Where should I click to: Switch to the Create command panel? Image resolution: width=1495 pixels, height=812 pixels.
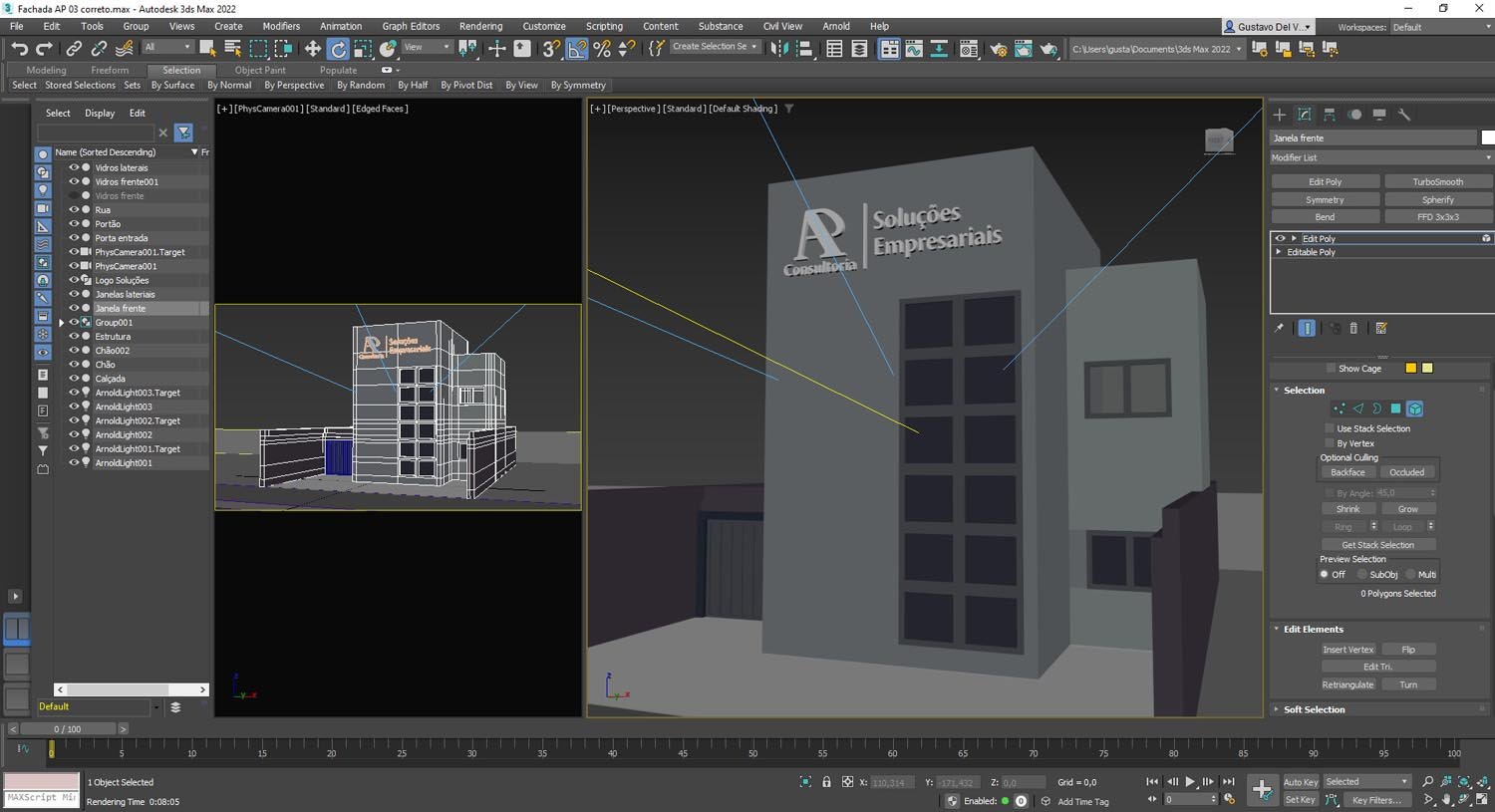[1280, 115]
